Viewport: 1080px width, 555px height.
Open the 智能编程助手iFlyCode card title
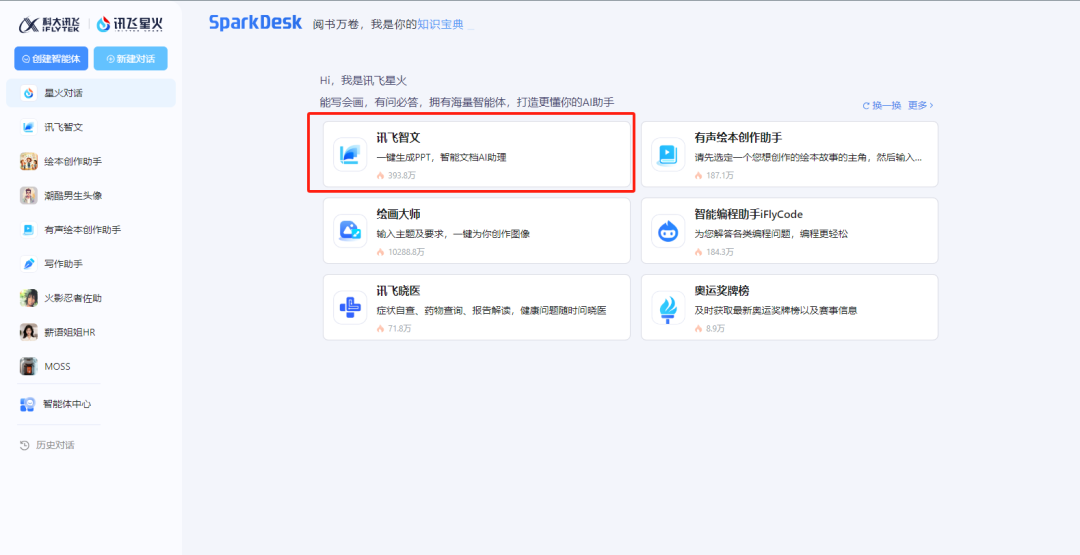pos(749,215)
